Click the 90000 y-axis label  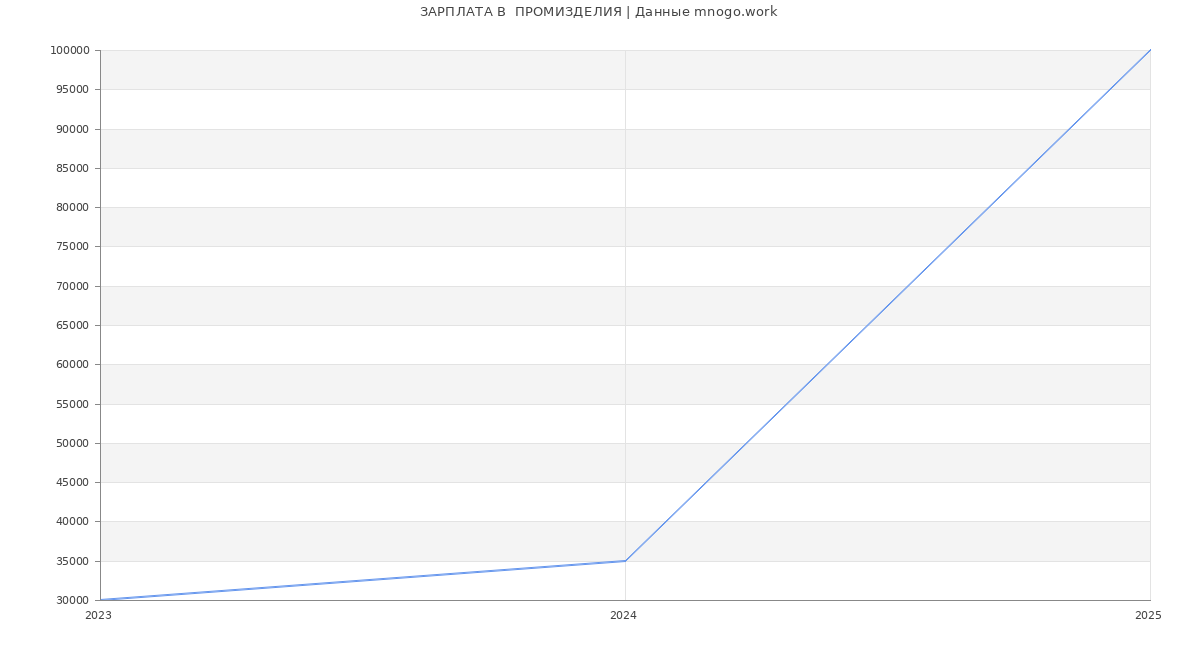click(72, 129)
